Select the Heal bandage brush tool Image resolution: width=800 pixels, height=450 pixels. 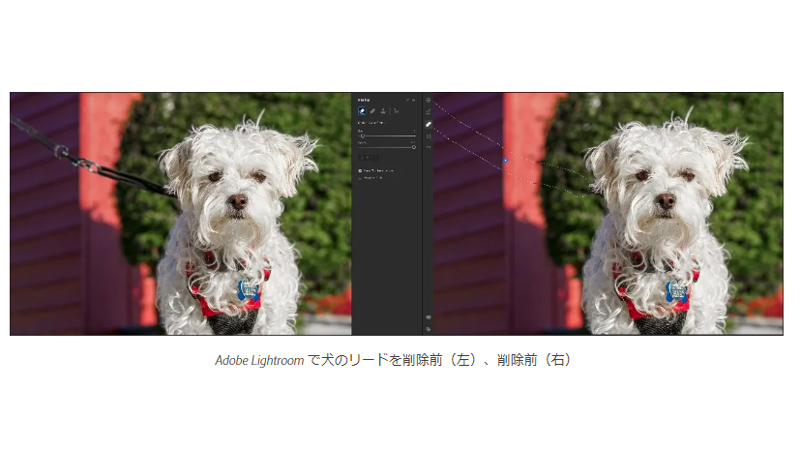tap(372, 111)
